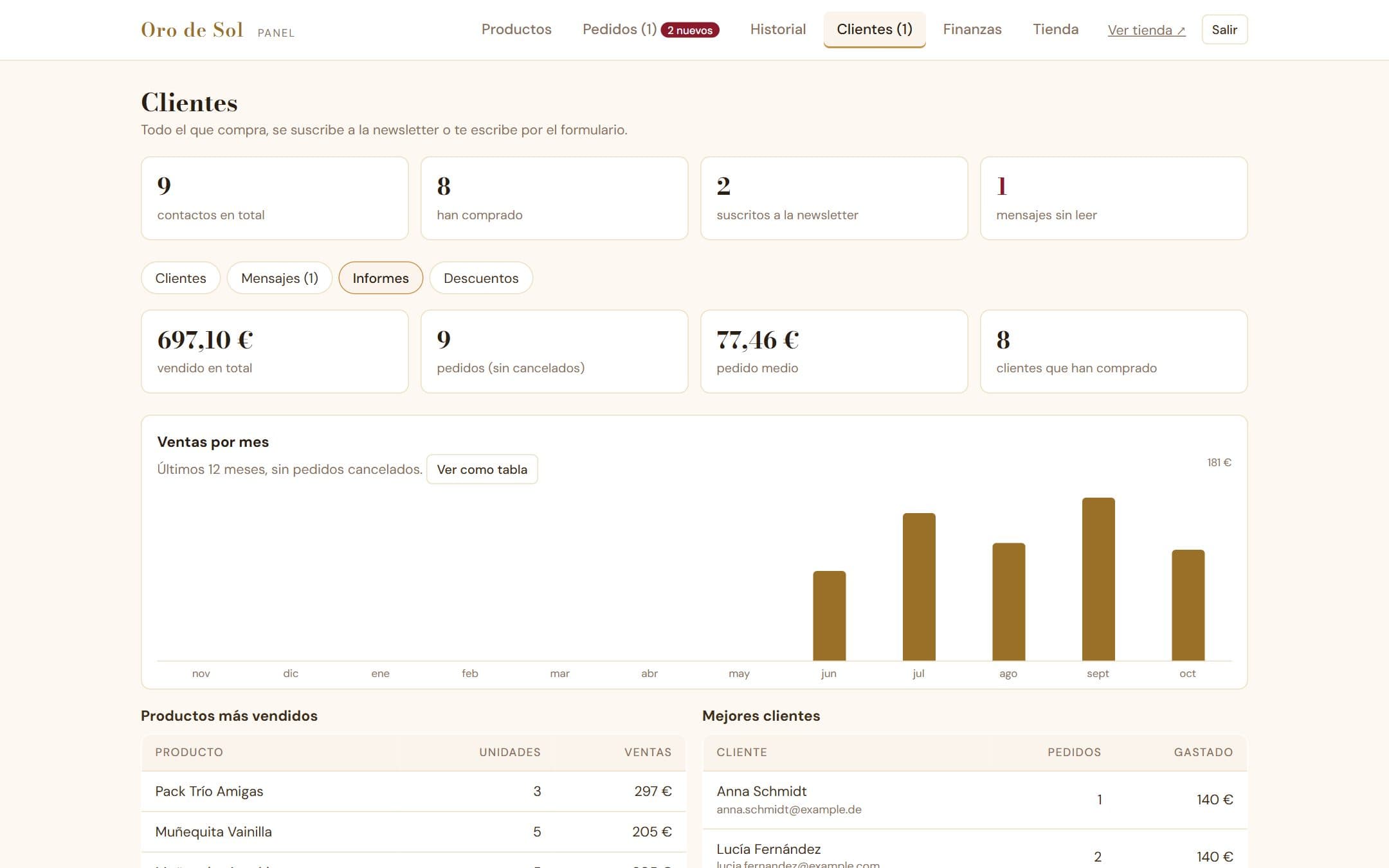
Task: Click the GASTADO column header
Action: tap(1203, 752)
